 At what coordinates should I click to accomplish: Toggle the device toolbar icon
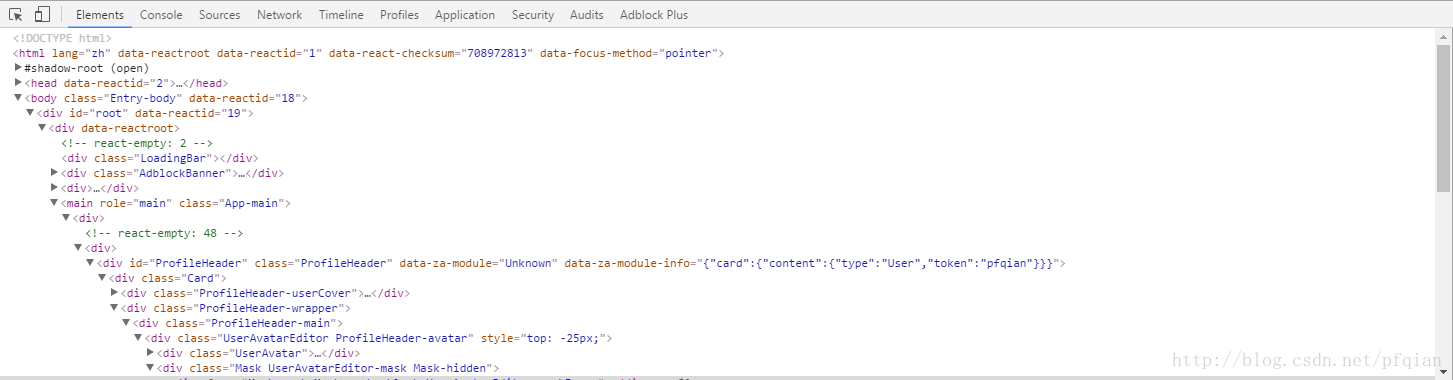point(42,14)
